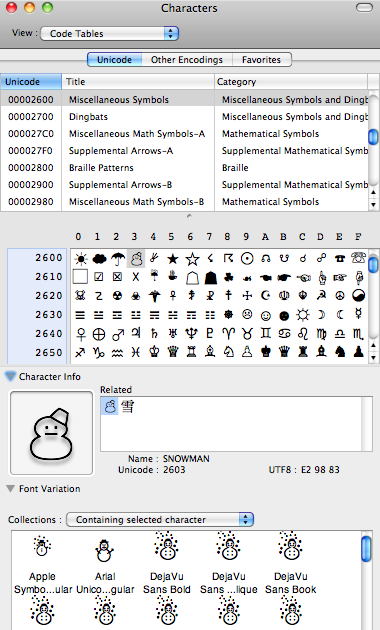Screen dimensions: 380x630
Task: Select the Supplemental Arrows-A row
Action: pos(184,151)
